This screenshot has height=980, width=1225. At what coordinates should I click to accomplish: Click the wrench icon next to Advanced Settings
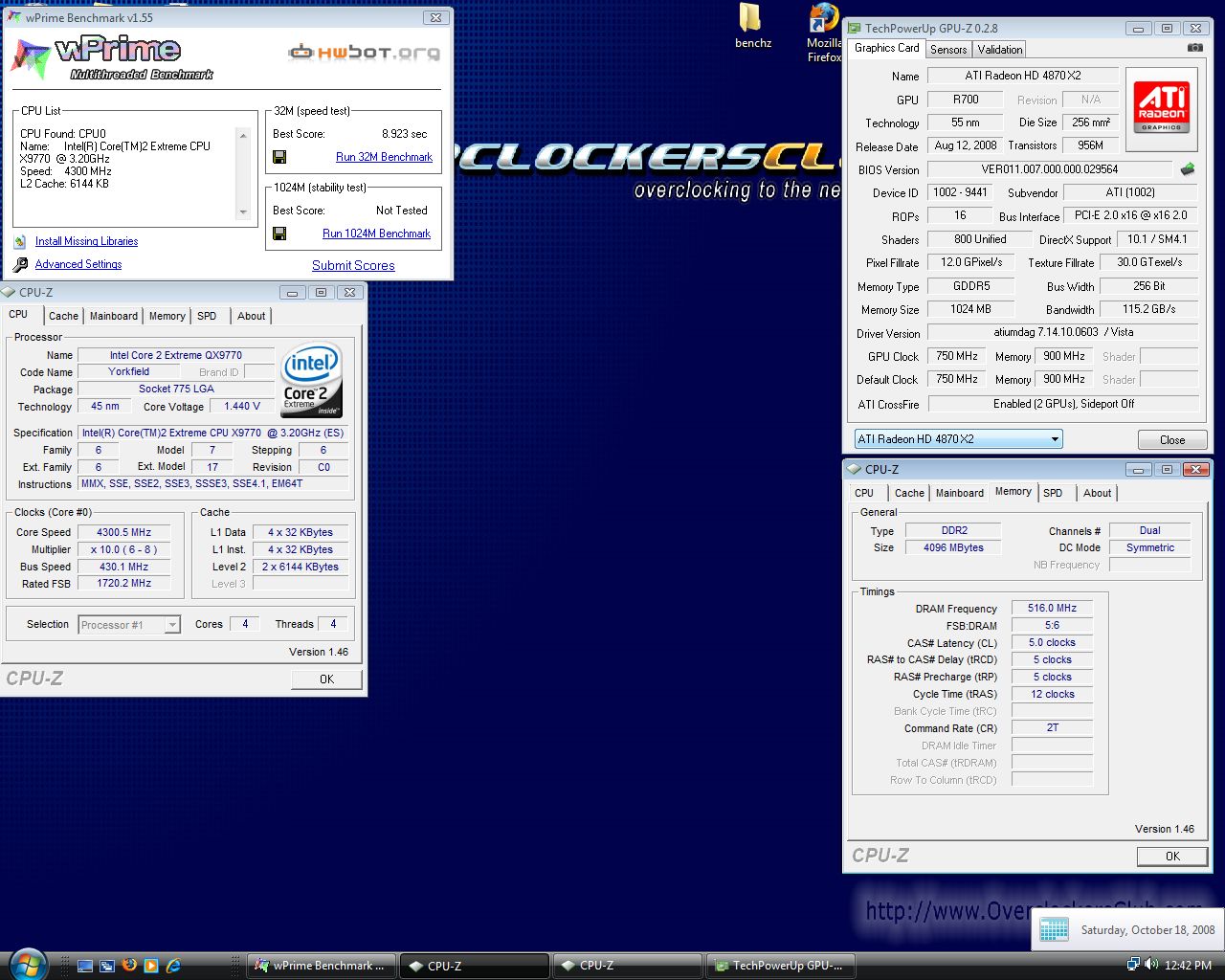click(21, 264)
